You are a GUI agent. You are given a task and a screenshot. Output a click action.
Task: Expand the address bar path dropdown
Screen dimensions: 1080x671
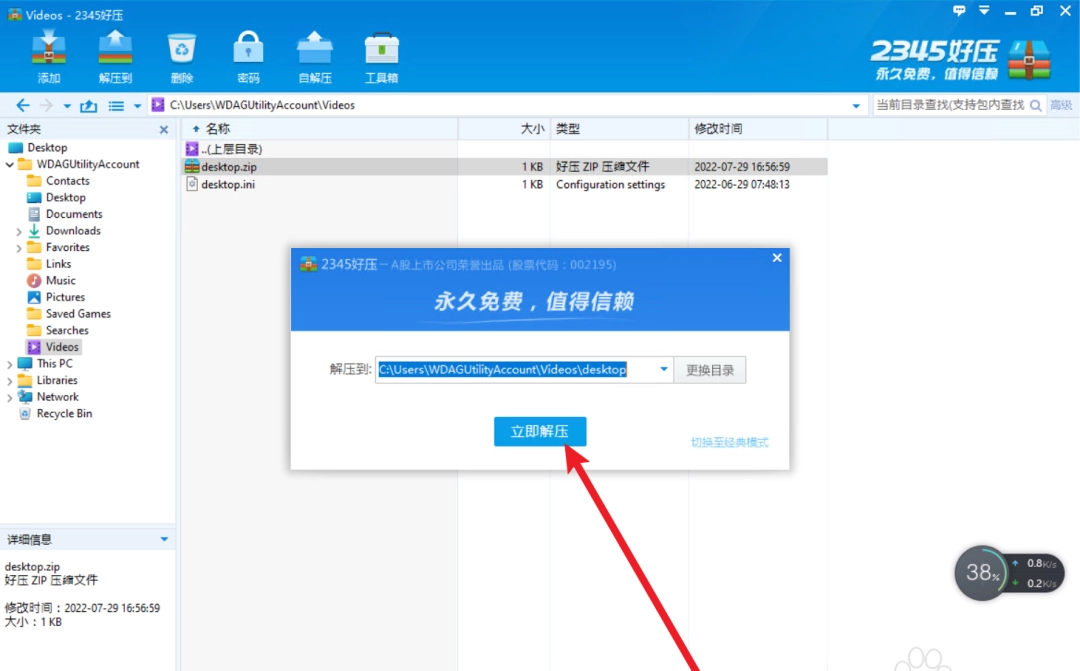tap(856, 106)
